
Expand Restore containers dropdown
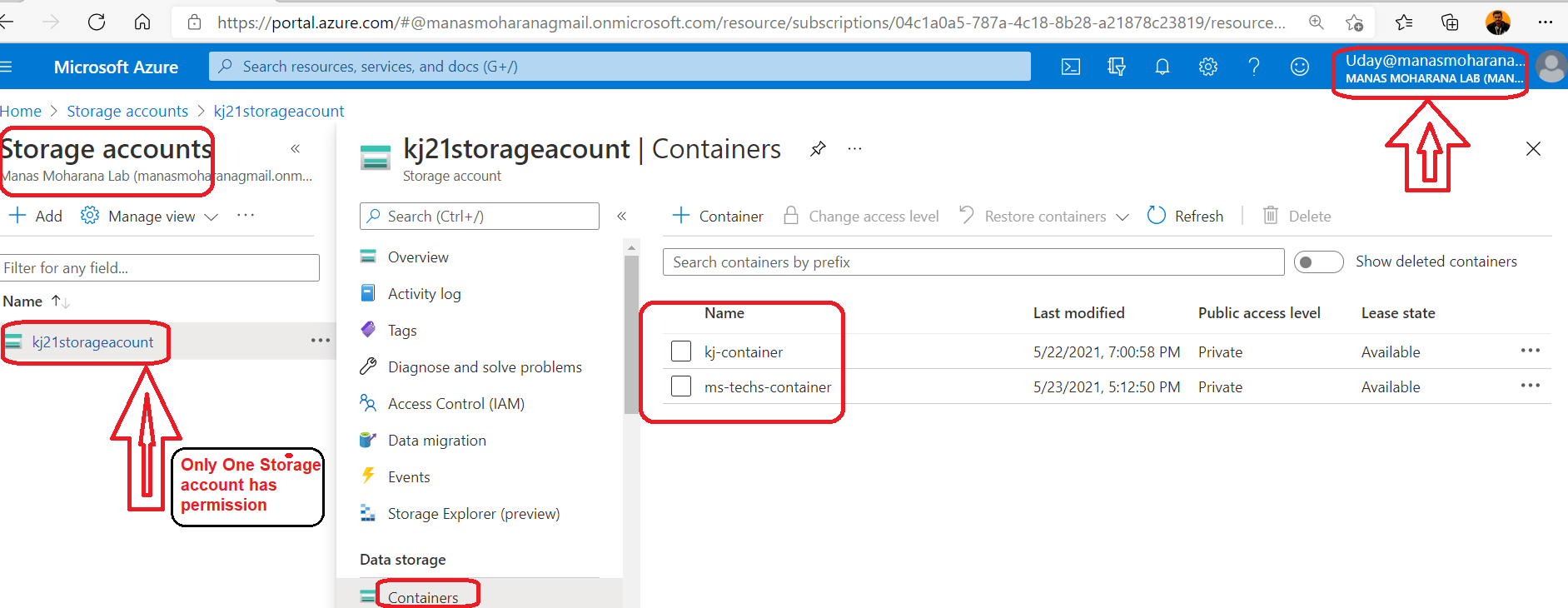point(1044,217)
